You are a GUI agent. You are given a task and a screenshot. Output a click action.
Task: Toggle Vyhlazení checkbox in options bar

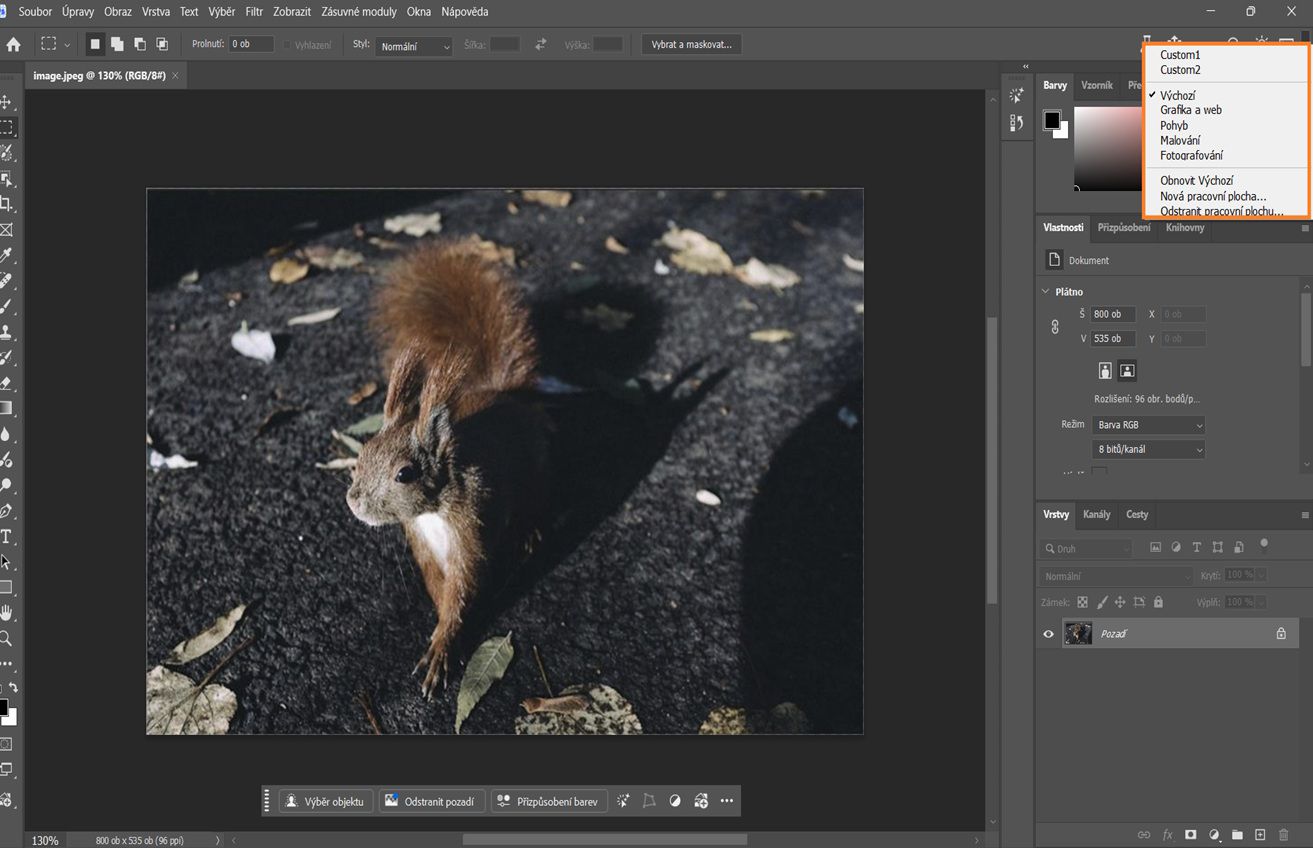click(x=287, y=44)
